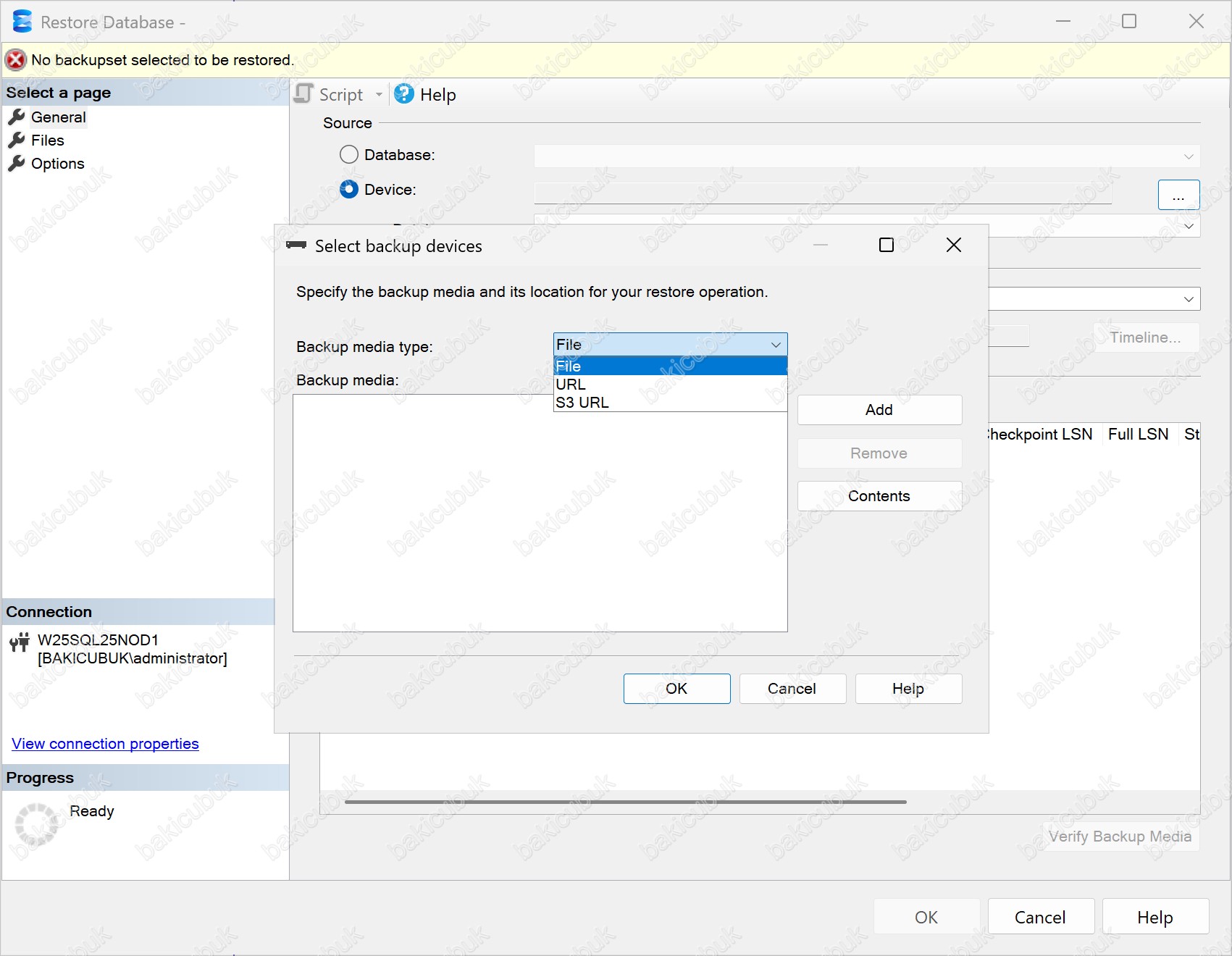Screen dimensions: 1232x956
Task: Open Help via the question mark icon
Action: click(x=404, y=94)
